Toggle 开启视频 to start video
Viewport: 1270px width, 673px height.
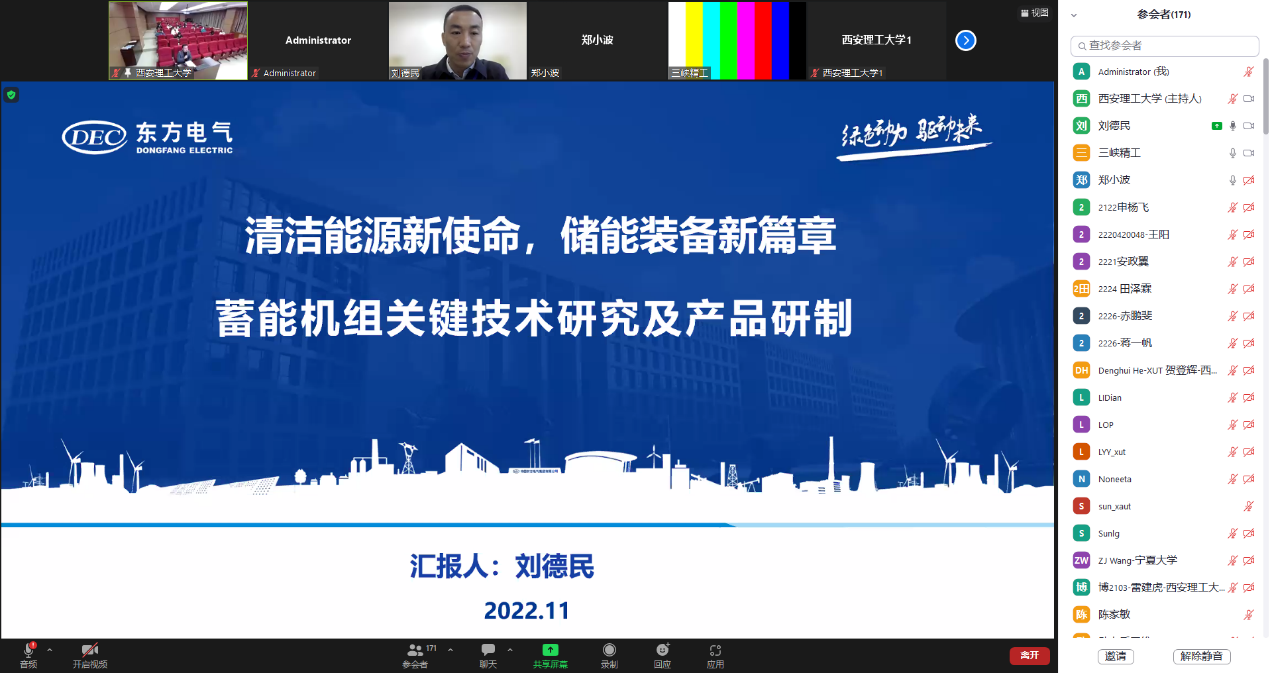[89, 651]
